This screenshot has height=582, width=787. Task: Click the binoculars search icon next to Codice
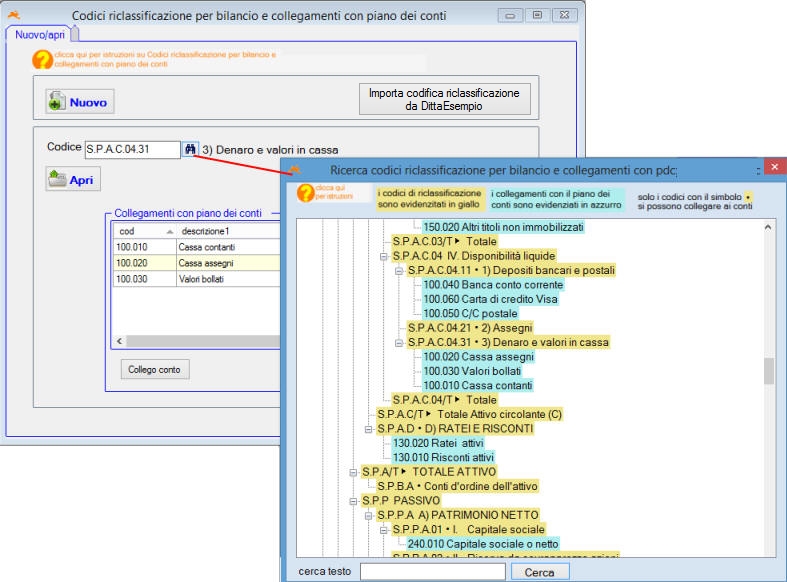(190, 150)
